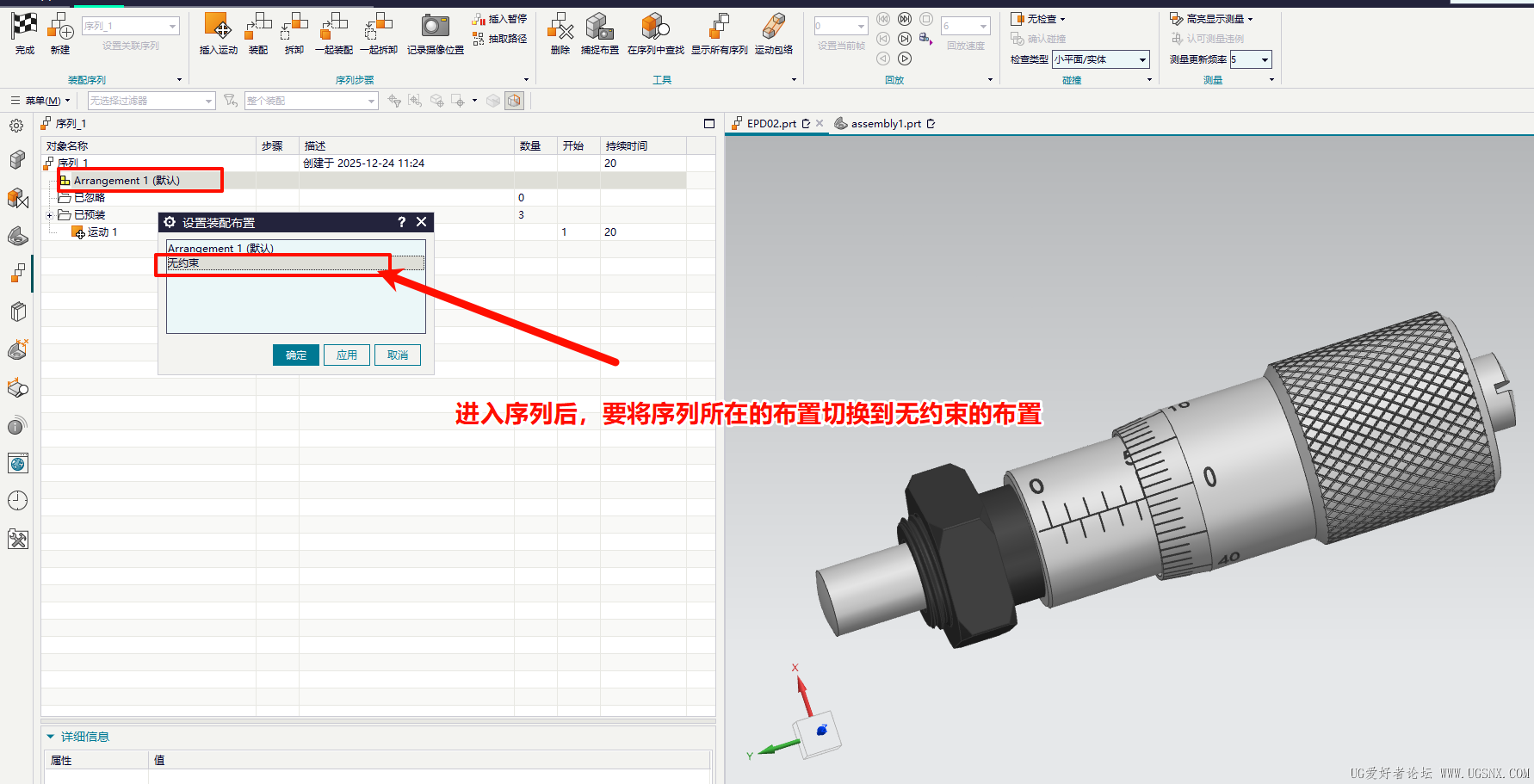The height and width of the screenshot is (784, 1534).
Task: Open the settings gear in left sidebar
Action: 16,126
